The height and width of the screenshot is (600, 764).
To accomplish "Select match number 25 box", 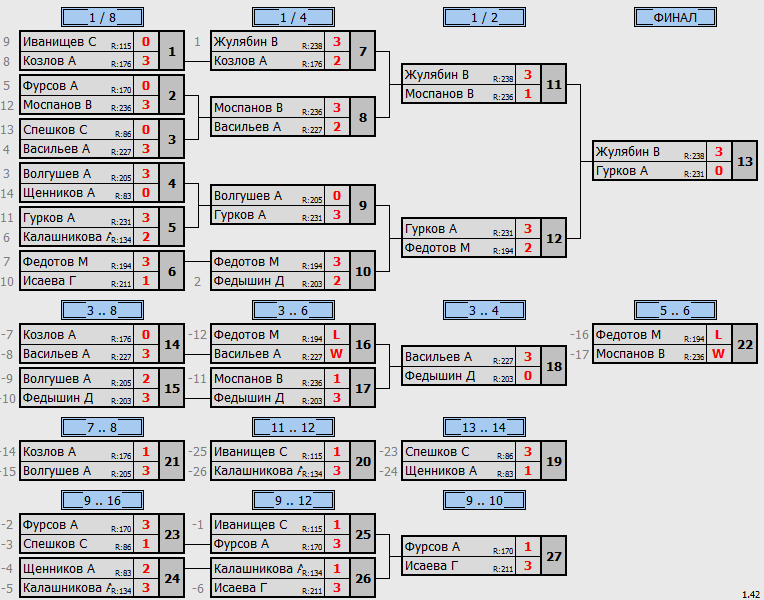I will click(x=363, y=535).
